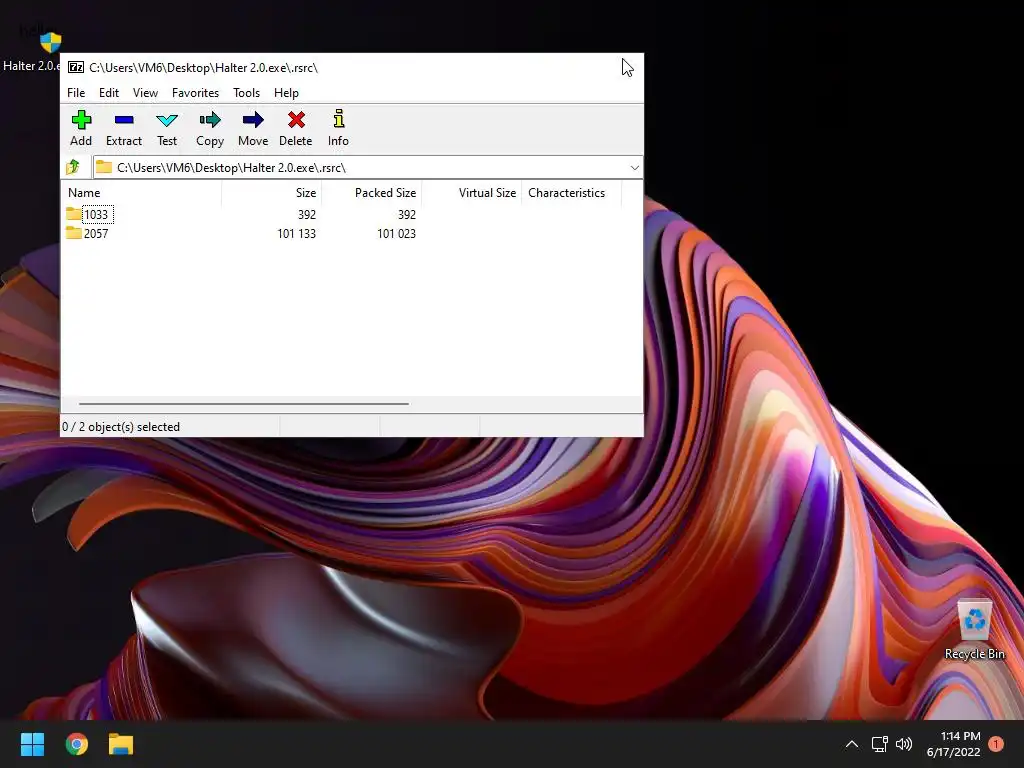Open the Tools menu
This screenshot has width=1024, height=768.
pos(246,93)
